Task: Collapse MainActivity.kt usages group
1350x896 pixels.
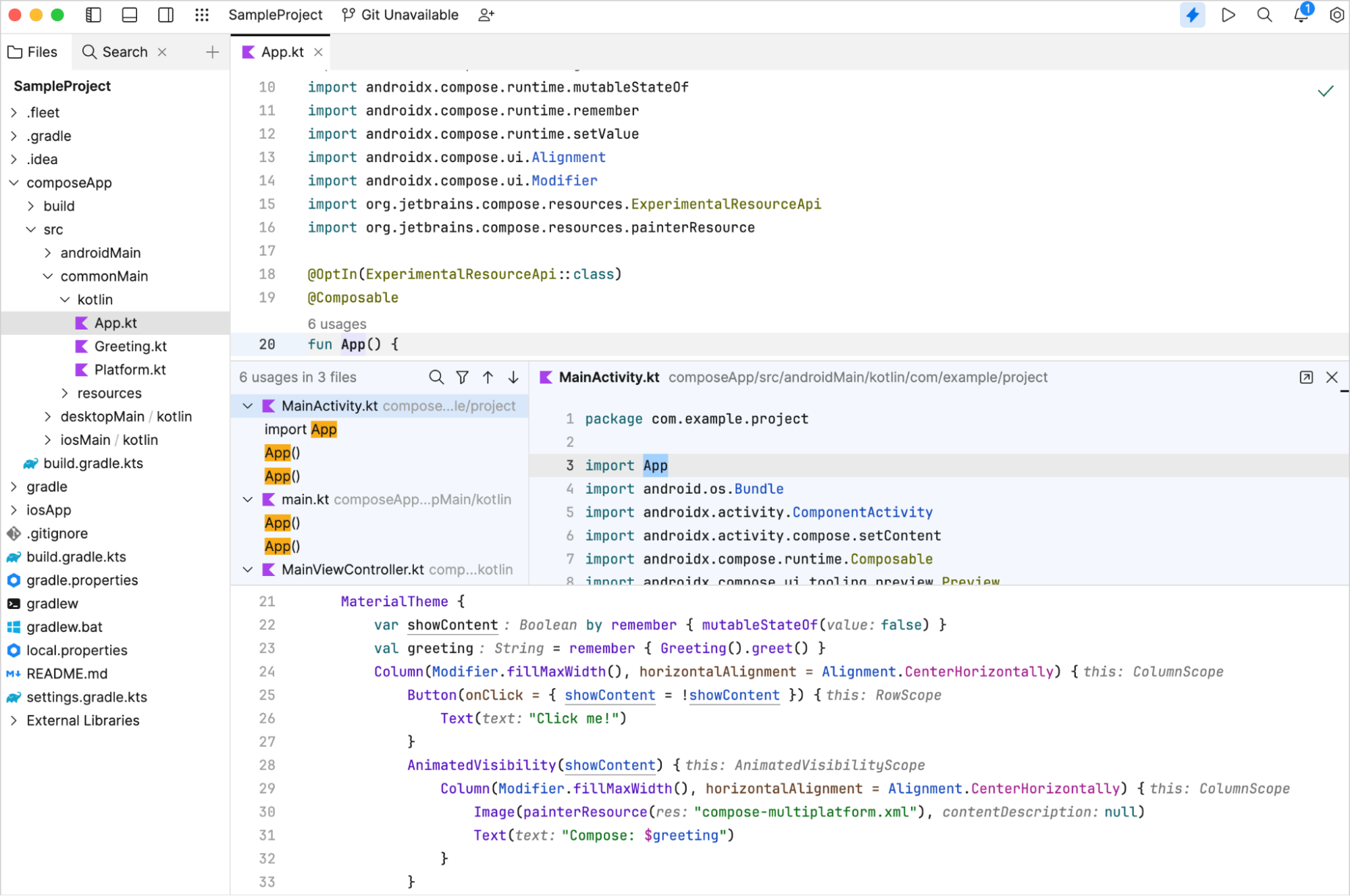Action: pos(248,406)
